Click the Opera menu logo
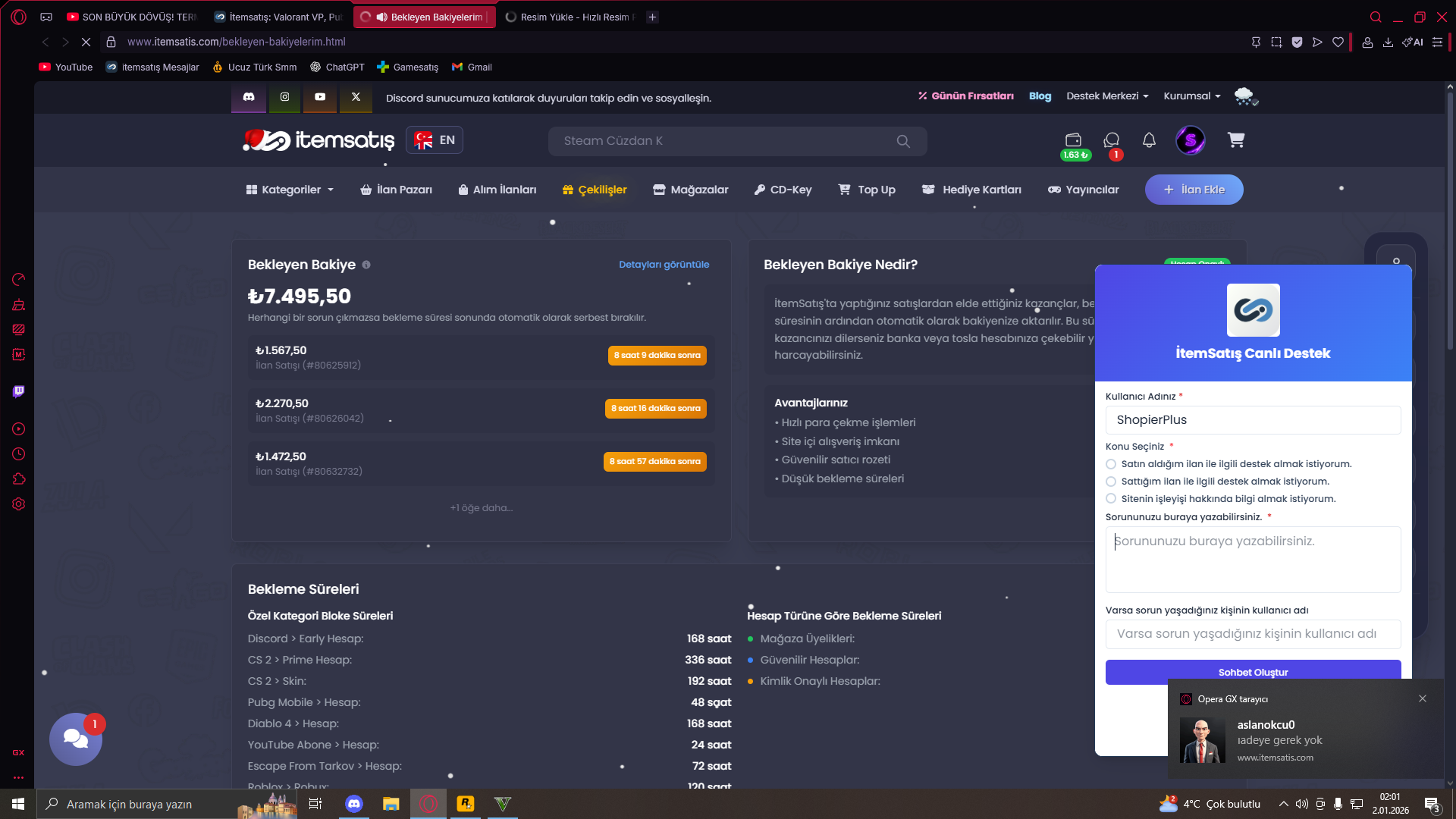This screenshot has height=819, width=1456. (x=19, y=17)
